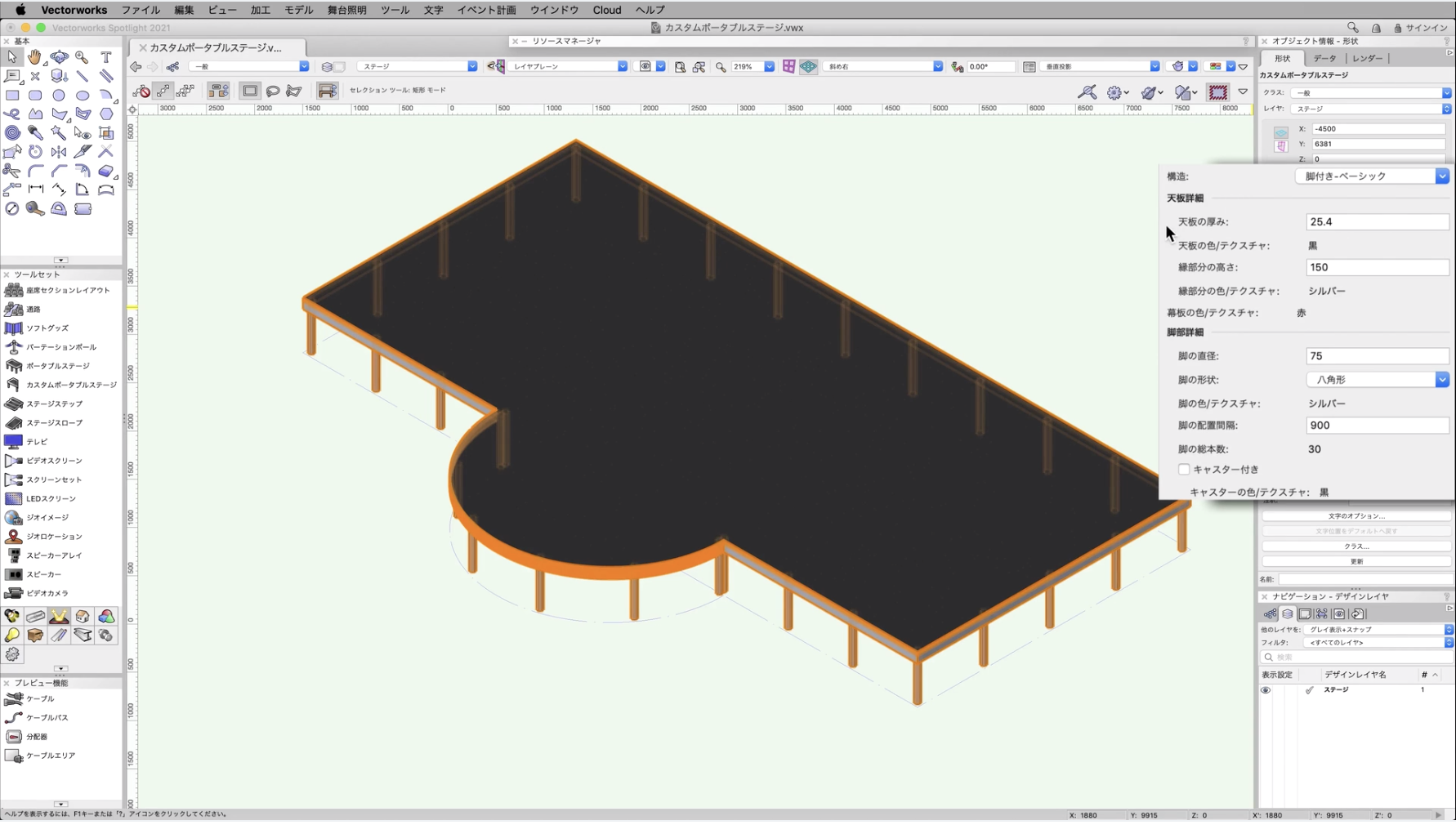Select the Rounded Rectangle tool
This screenshot has height=825, width=1456.
click(35, 95)
